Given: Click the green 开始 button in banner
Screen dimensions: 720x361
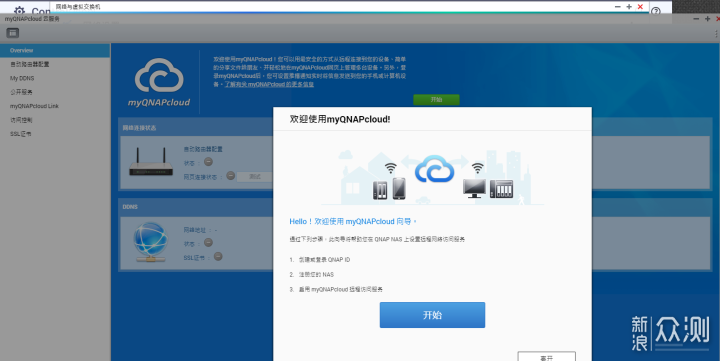Looking at the screenshot, I should coord(436,100).
